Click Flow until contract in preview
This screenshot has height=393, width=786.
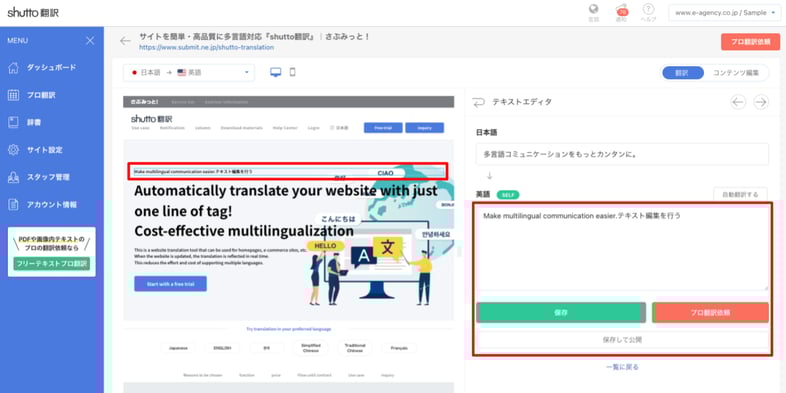pos(314,375)
